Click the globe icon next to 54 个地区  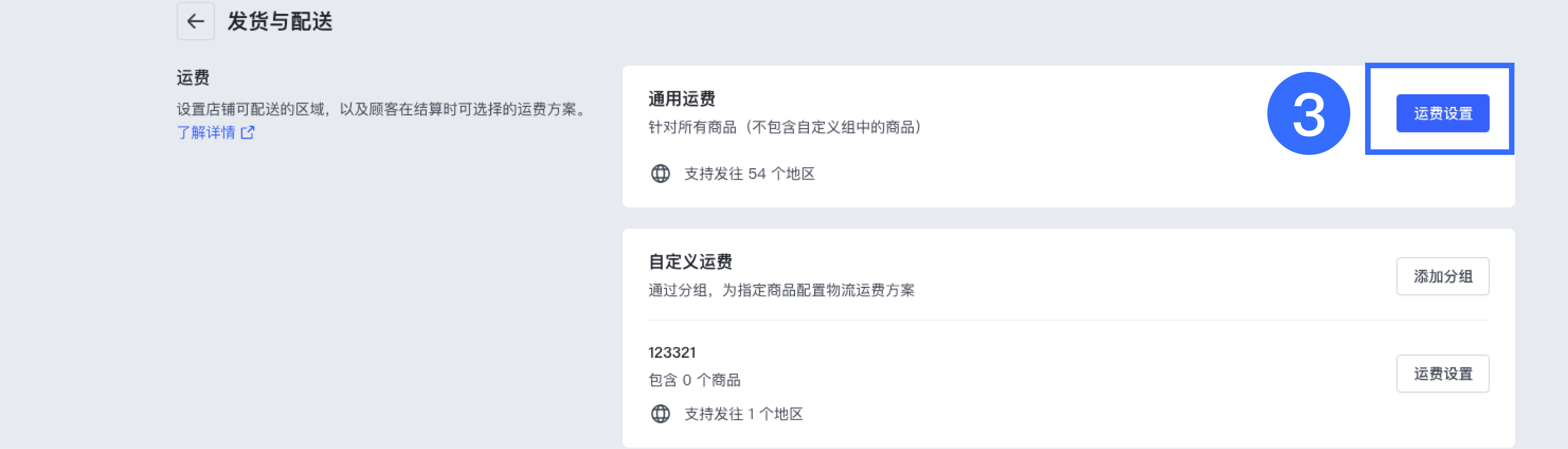click(660, 174)
